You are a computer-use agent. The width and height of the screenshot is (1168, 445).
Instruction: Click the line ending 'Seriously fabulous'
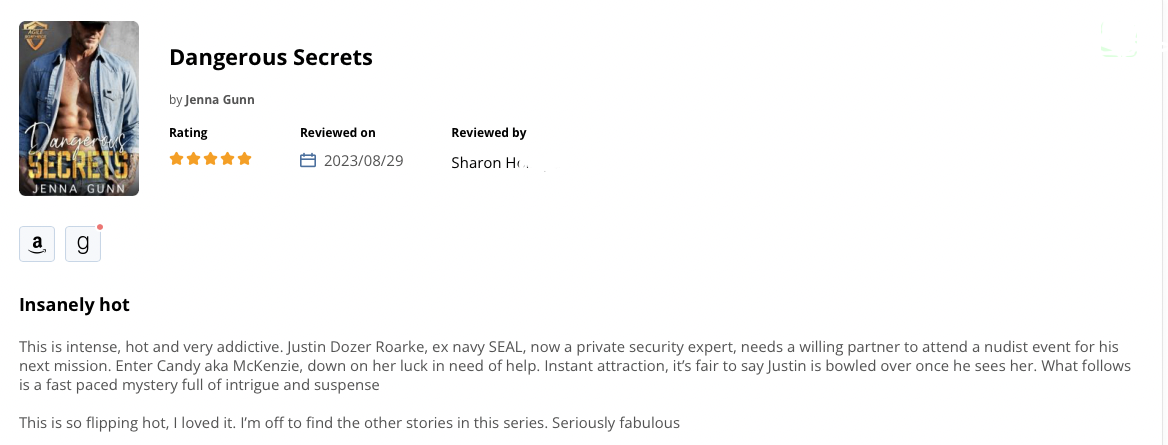click(349, 423)
